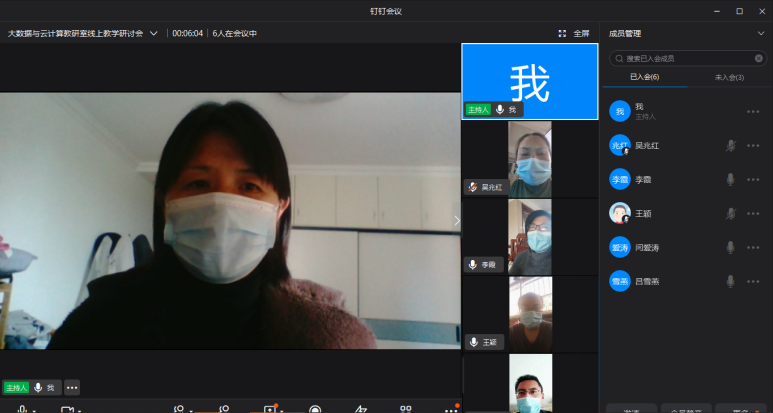Collapse the side video strip arrow
This screenshot has width=773, height=413.
[456, 221]
